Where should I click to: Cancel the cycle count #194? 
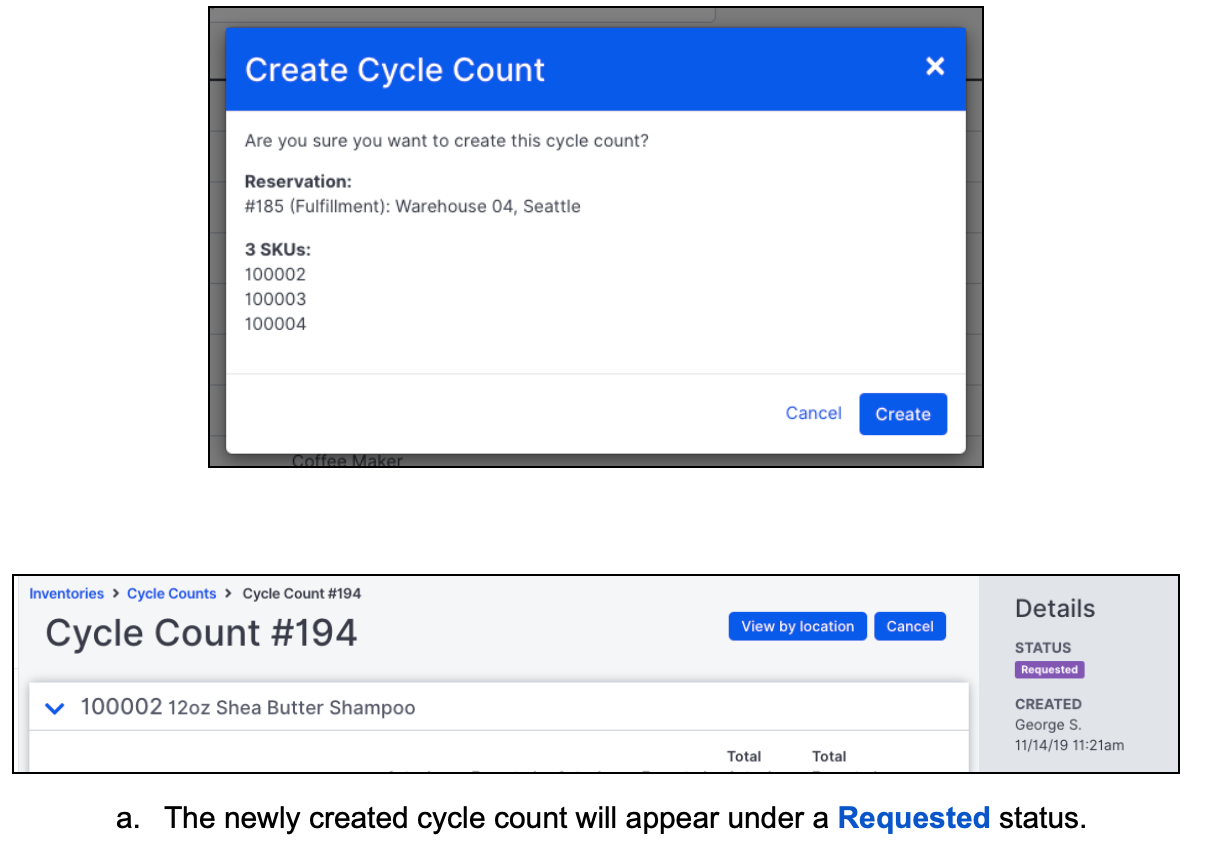909,626
